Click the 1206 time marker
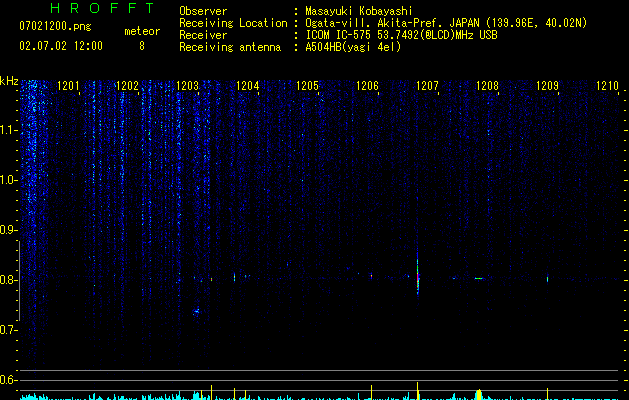The height and width of the screenshot is (400, 629). click(367, 86)
